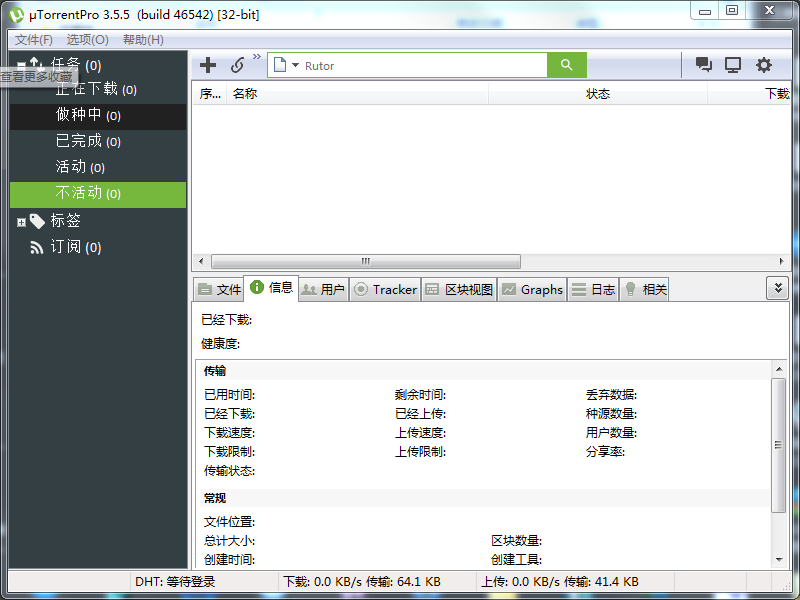Click the 健康度: label
This screenshot has height=600, width=800.
(x=220, y=344)
